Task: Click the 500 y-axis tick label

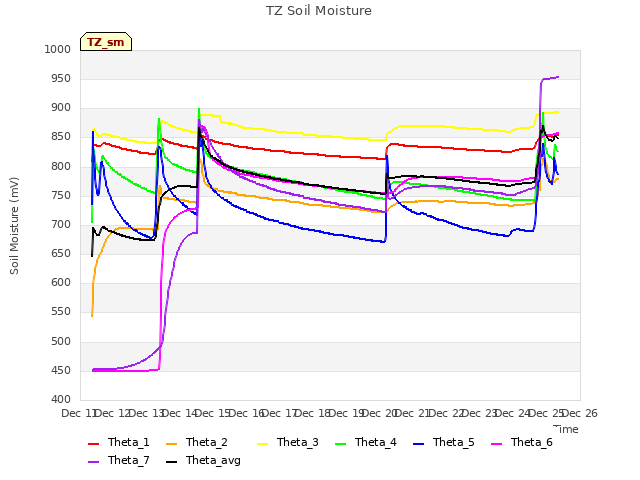Action: coord(61,341)
